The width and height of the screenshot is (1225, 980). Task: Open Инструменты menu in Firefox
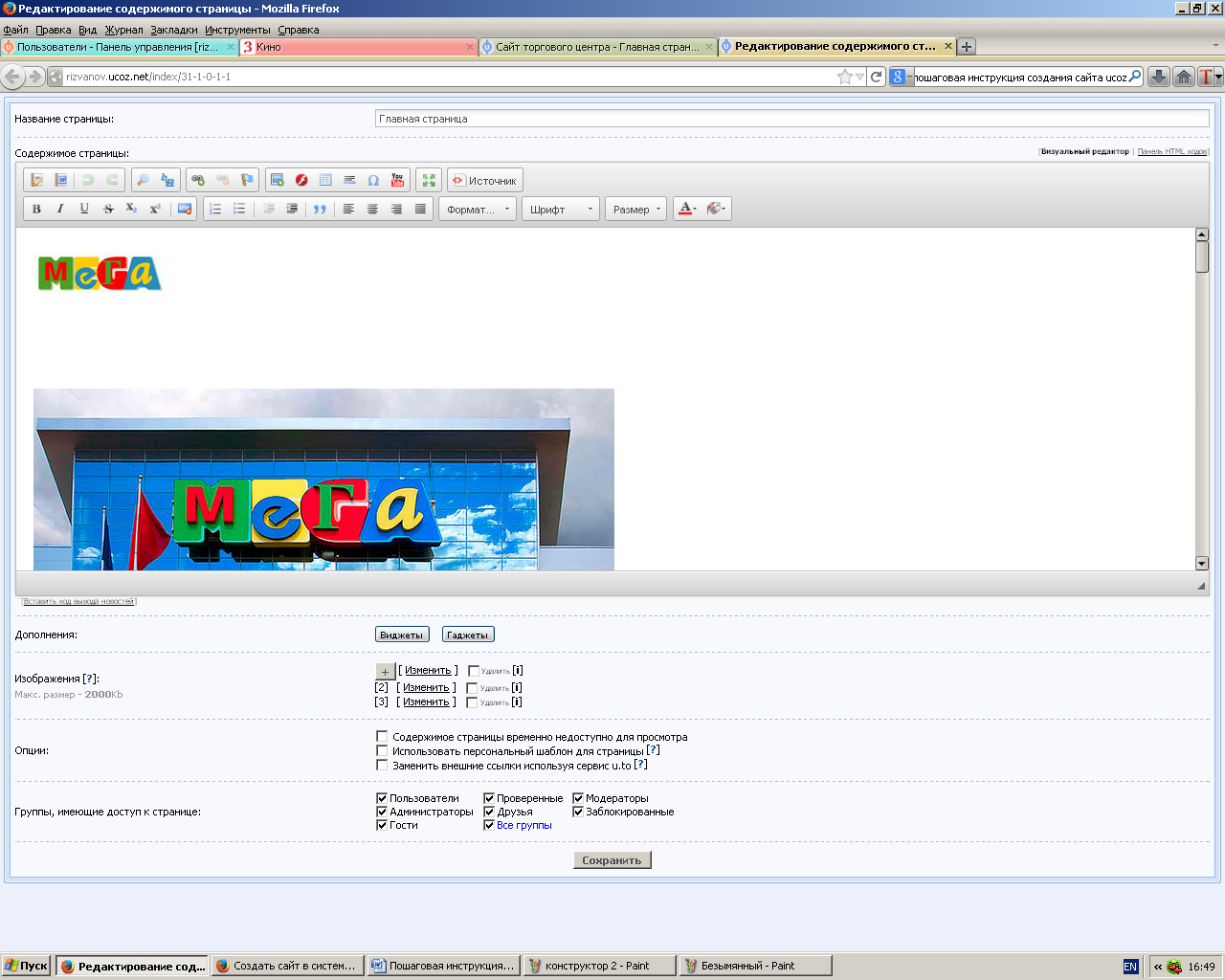coord(237,30)
